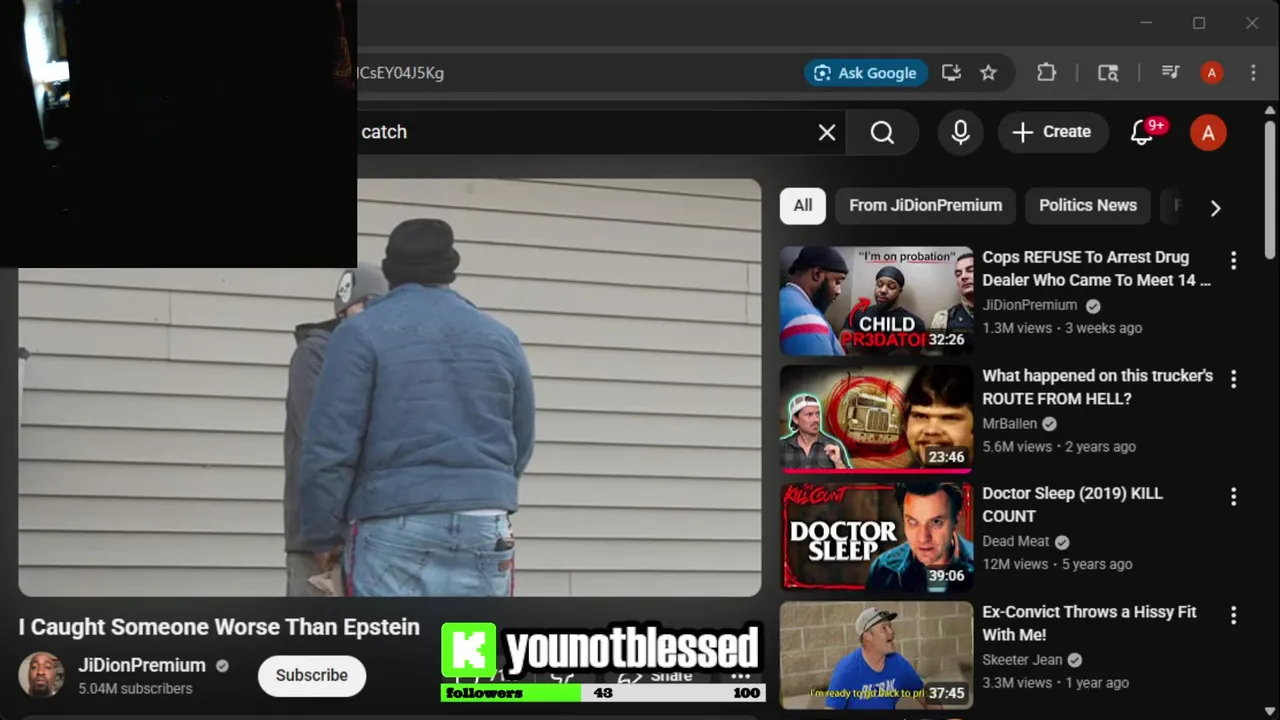Bookmark this page with star icon
The height and width of the screenshot is (720, 1280).
(x=988, y=73)
